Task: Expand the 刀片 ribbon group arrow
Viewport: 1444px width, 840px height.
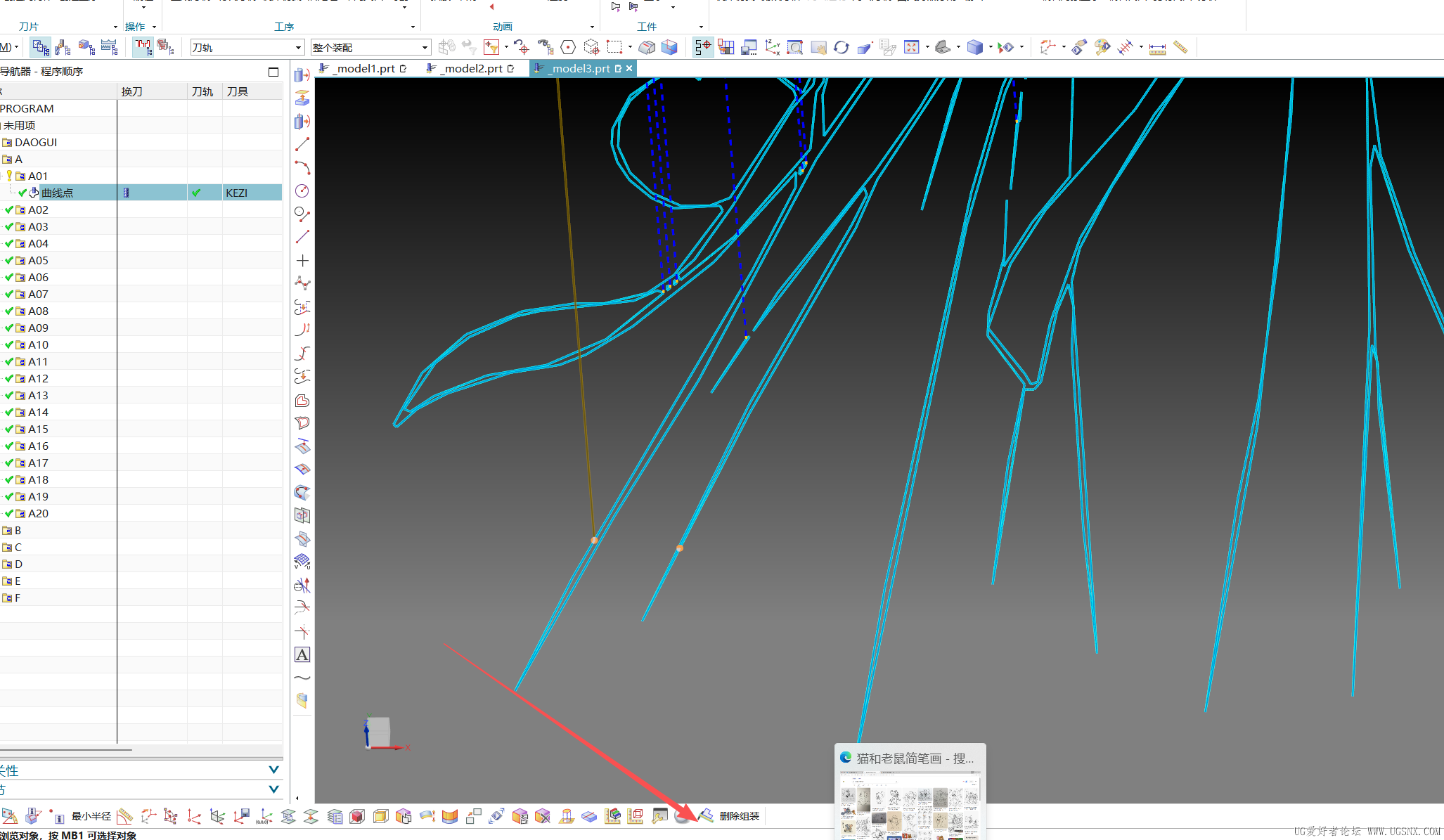Action: pos(115,27)
